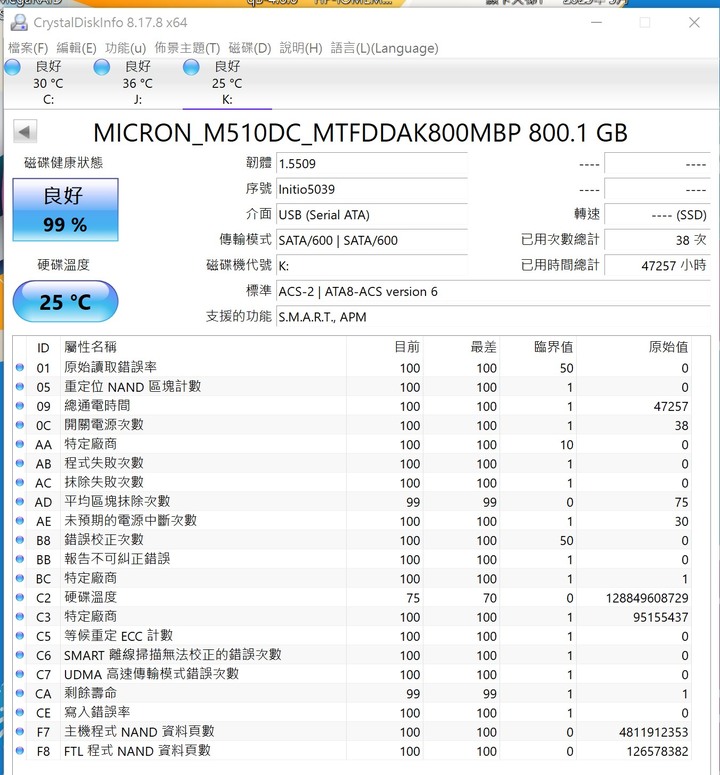Click status dot for attribute F7 主機程式 NAND 資料頁數

(x=20, y=731)
